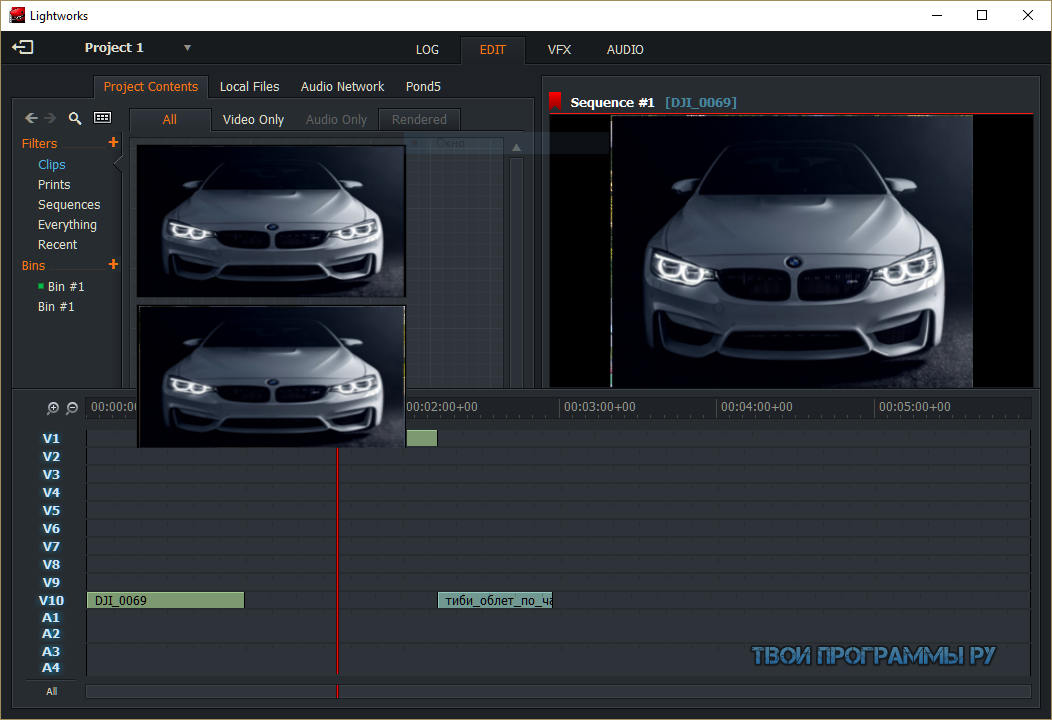Click the exit project icon
This screenshot has width=1052, height=720.
[x=23, y=47]
